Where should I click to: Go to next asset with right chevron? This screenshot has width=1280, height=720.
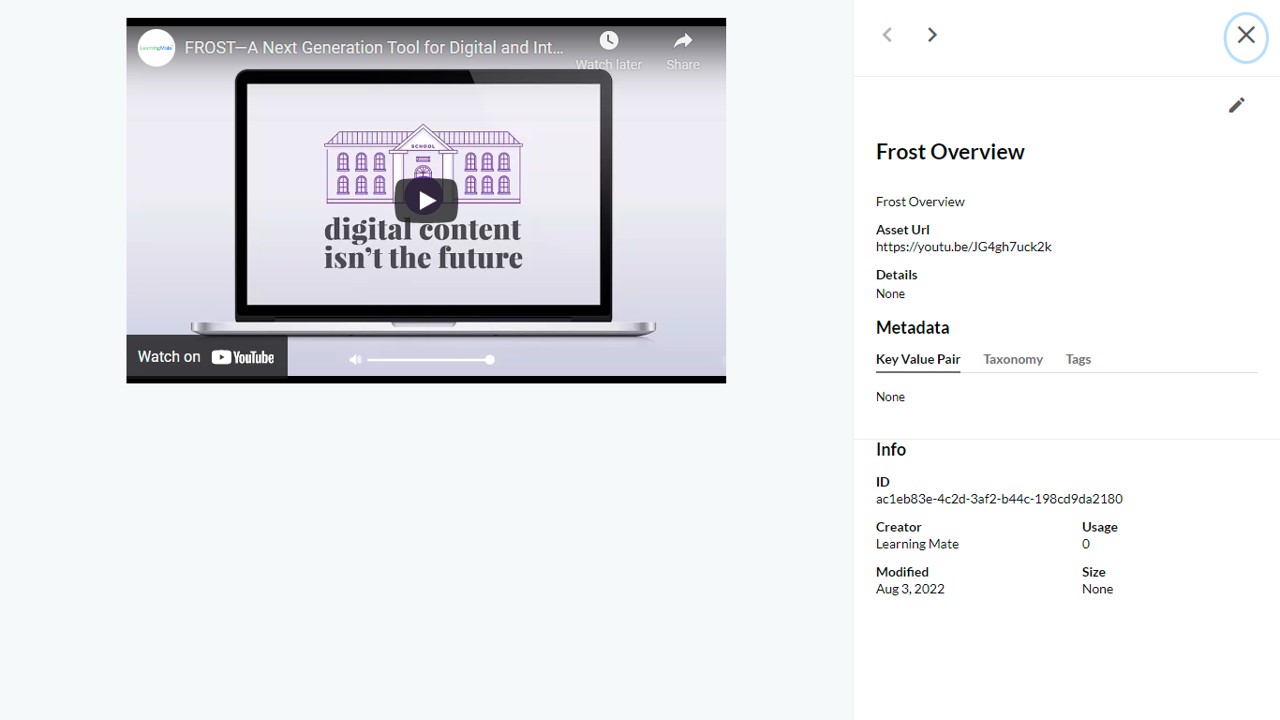click(932, 35)
